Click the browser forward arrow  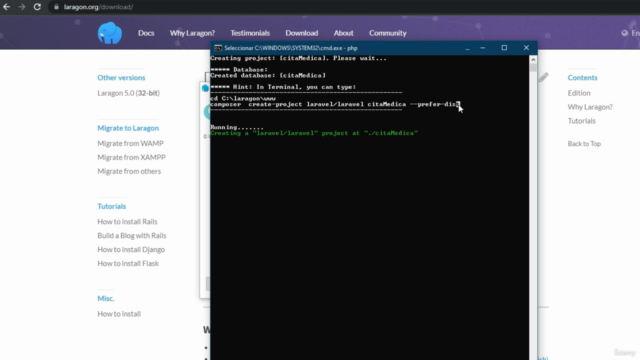[x=22, y=7]
